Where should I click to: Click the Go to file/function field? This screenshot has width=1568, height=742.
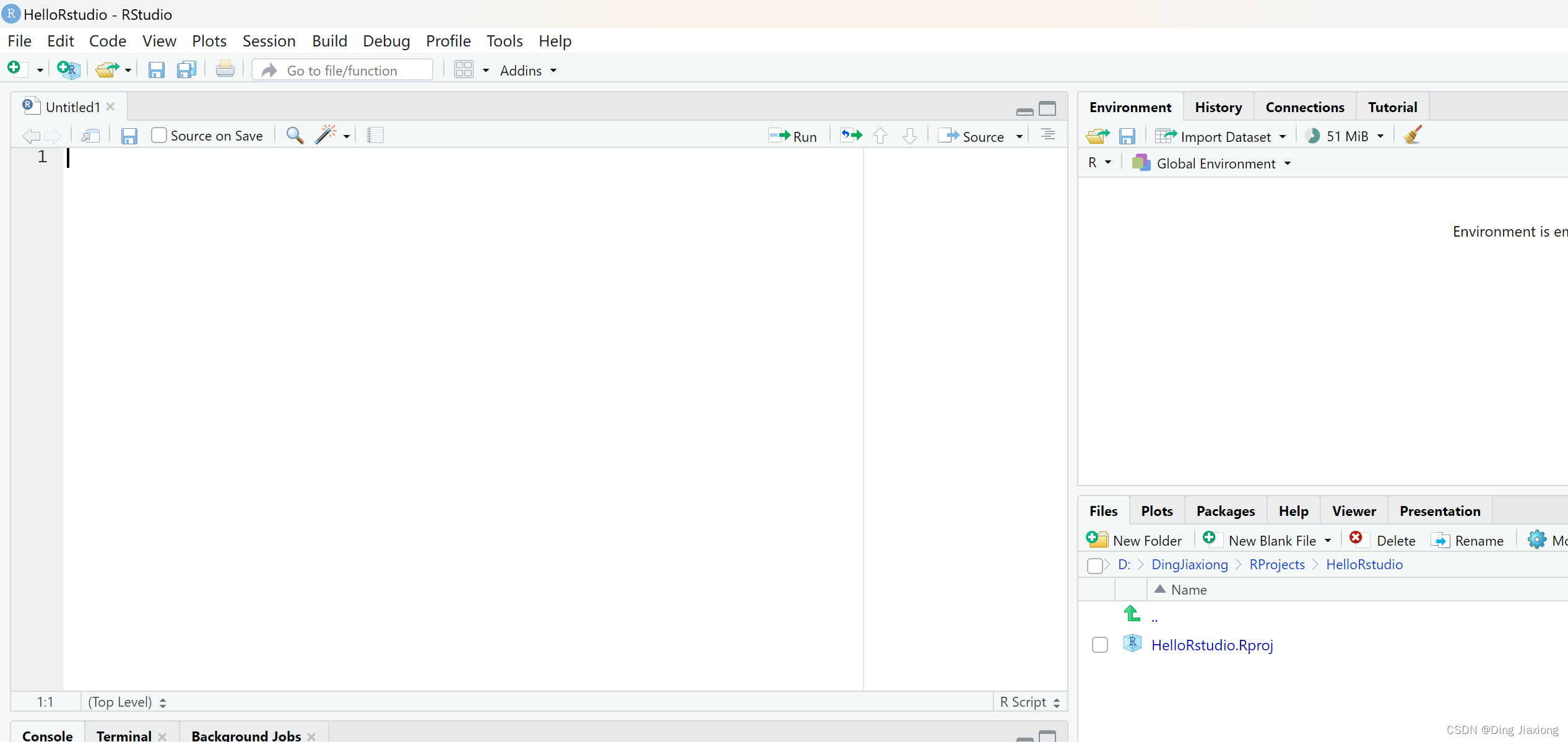click(x=342, y=71)
